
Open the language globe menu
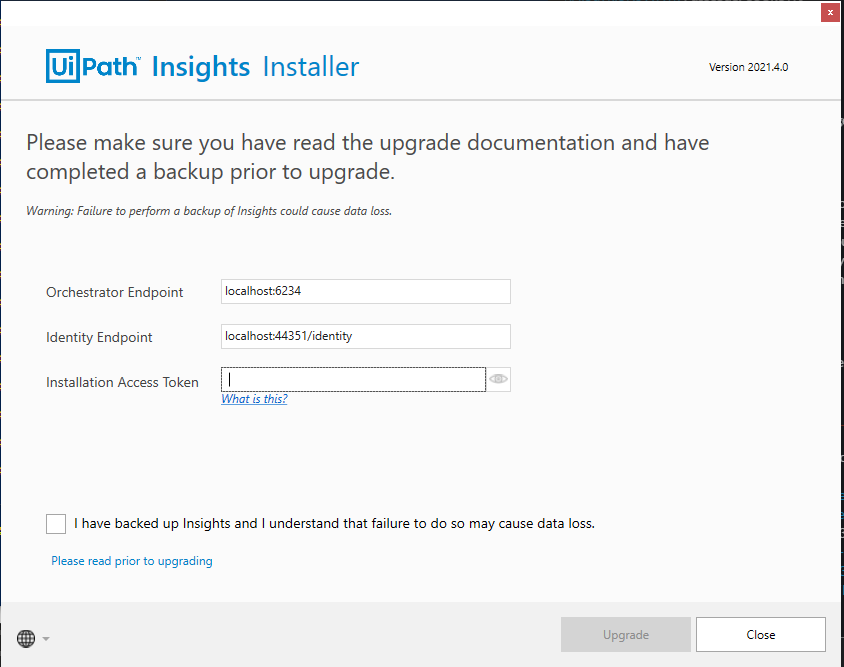(26, 638)
